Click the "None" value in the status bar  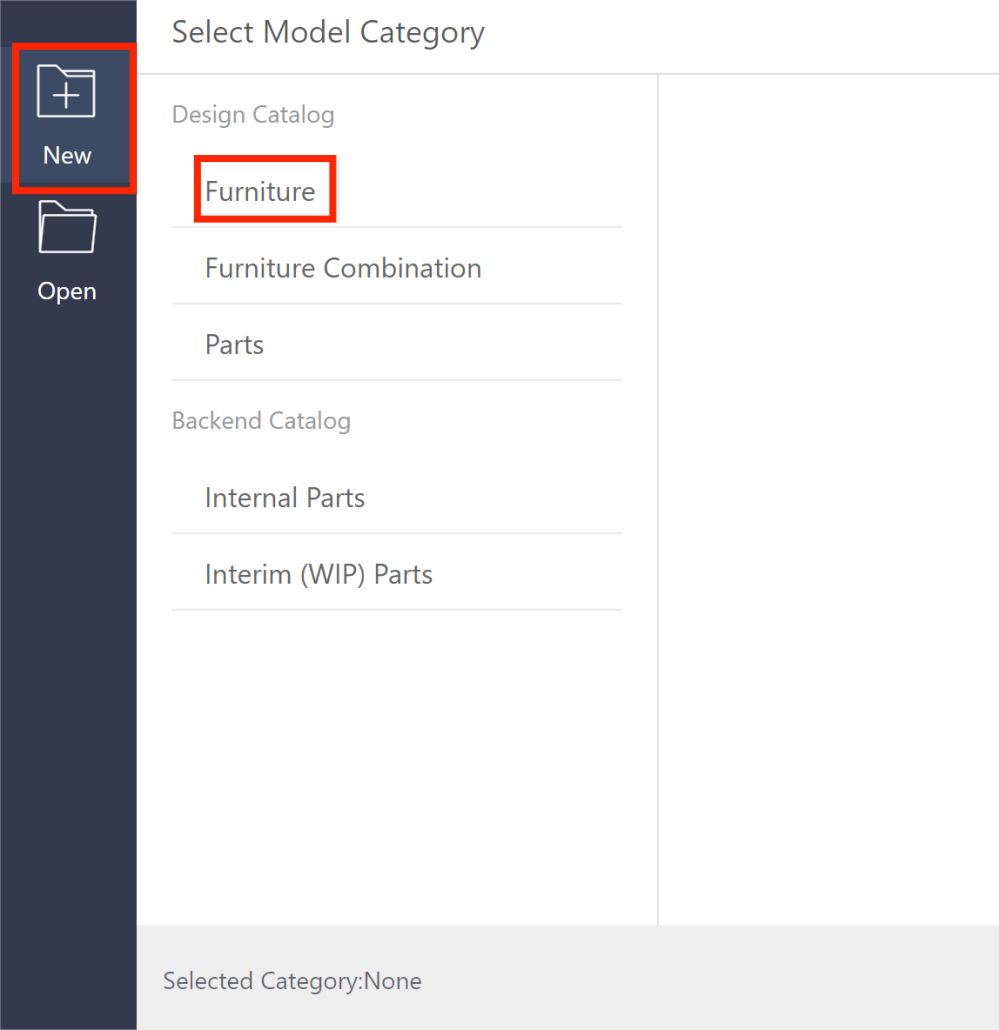393,981
